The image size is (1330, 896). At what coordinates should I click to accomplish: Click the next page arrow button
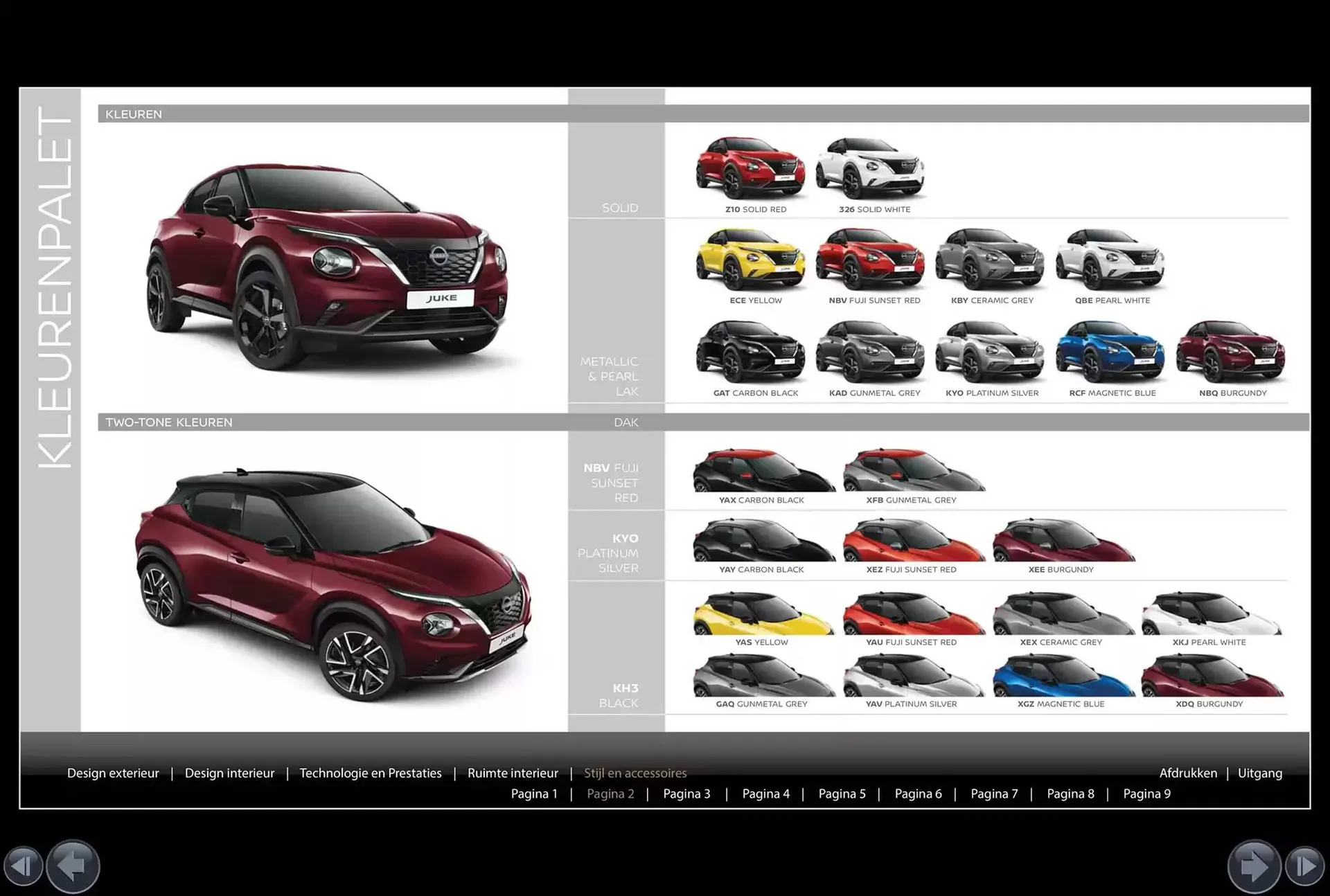(1254, 866)
